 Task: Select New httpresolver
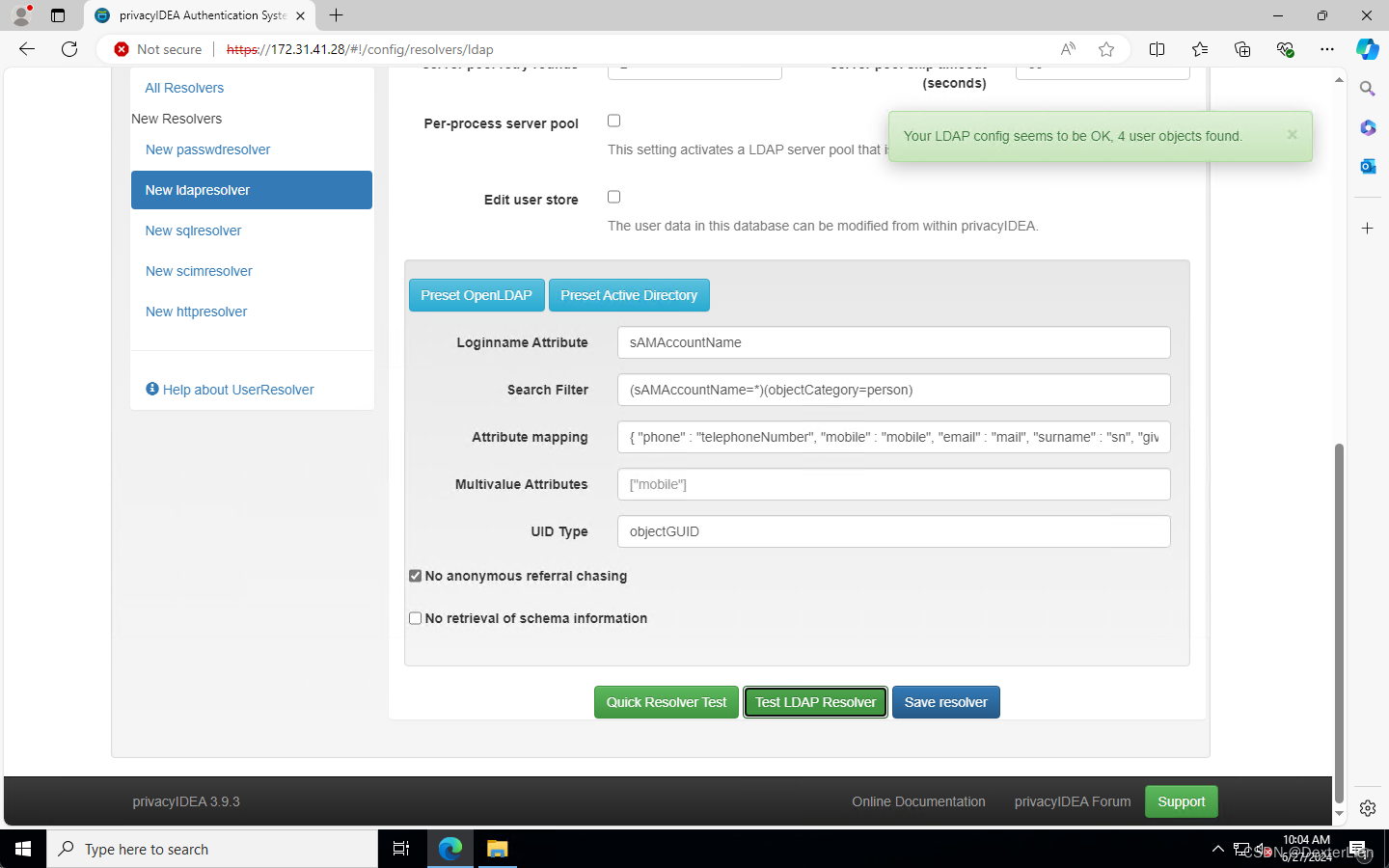pyautogui.click(x=196, y=312)
